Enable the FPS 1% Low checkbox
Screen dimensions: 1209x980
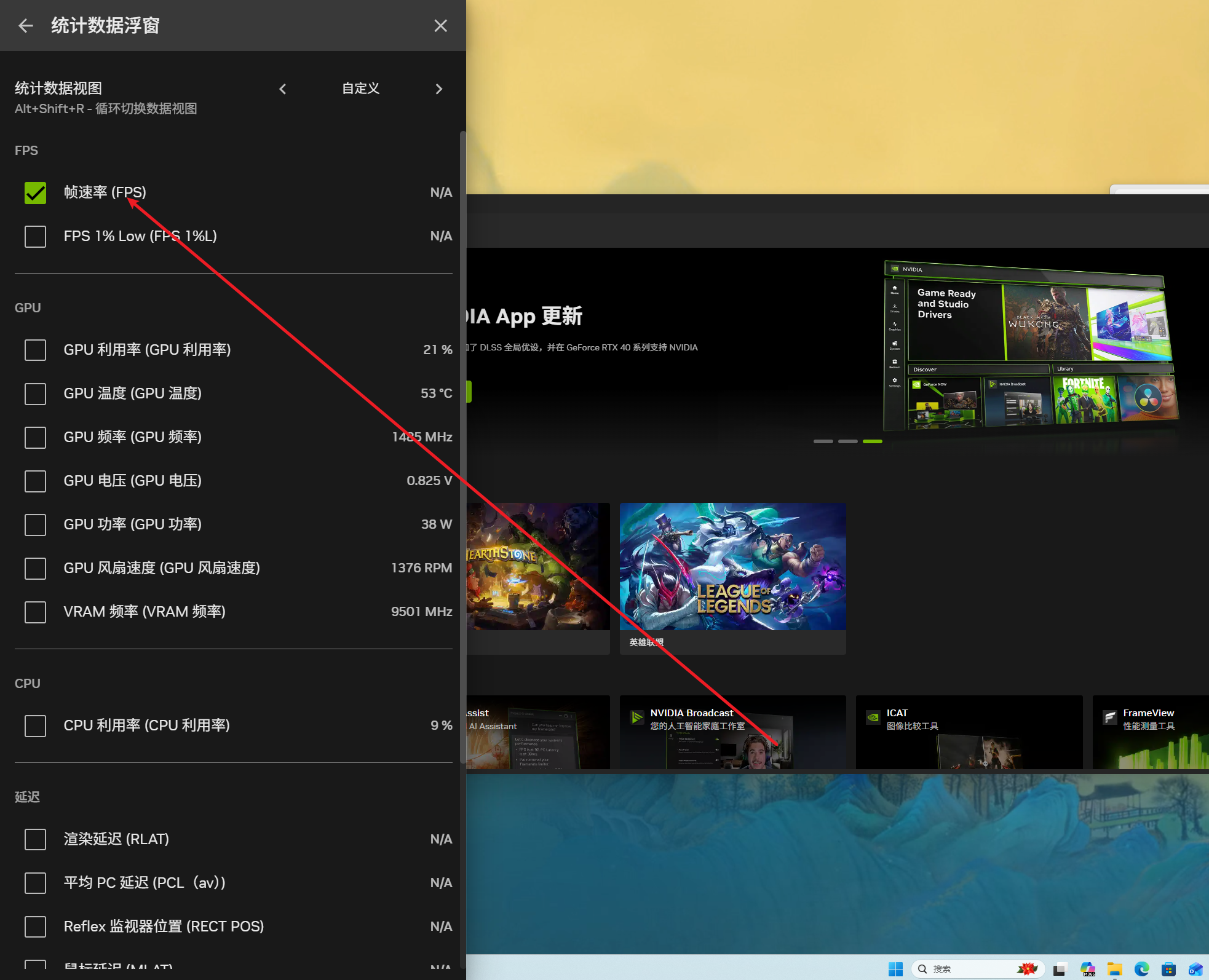click(x=35, y=237)
